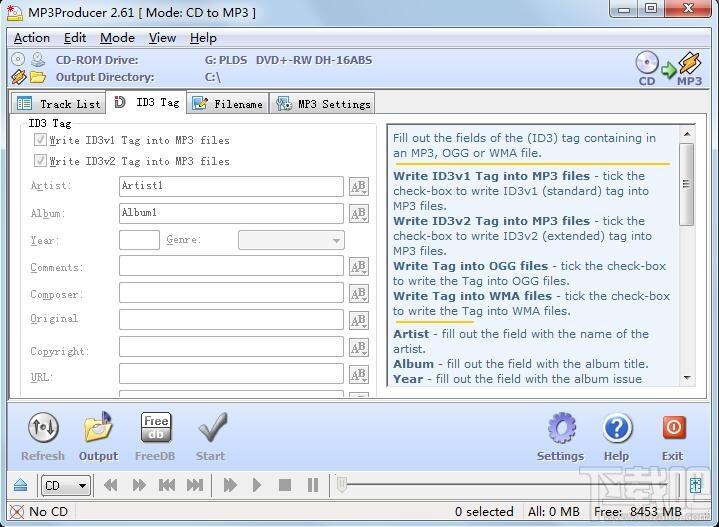
Task: Open the Help question mark icon
Action: (x=617, y=427)
